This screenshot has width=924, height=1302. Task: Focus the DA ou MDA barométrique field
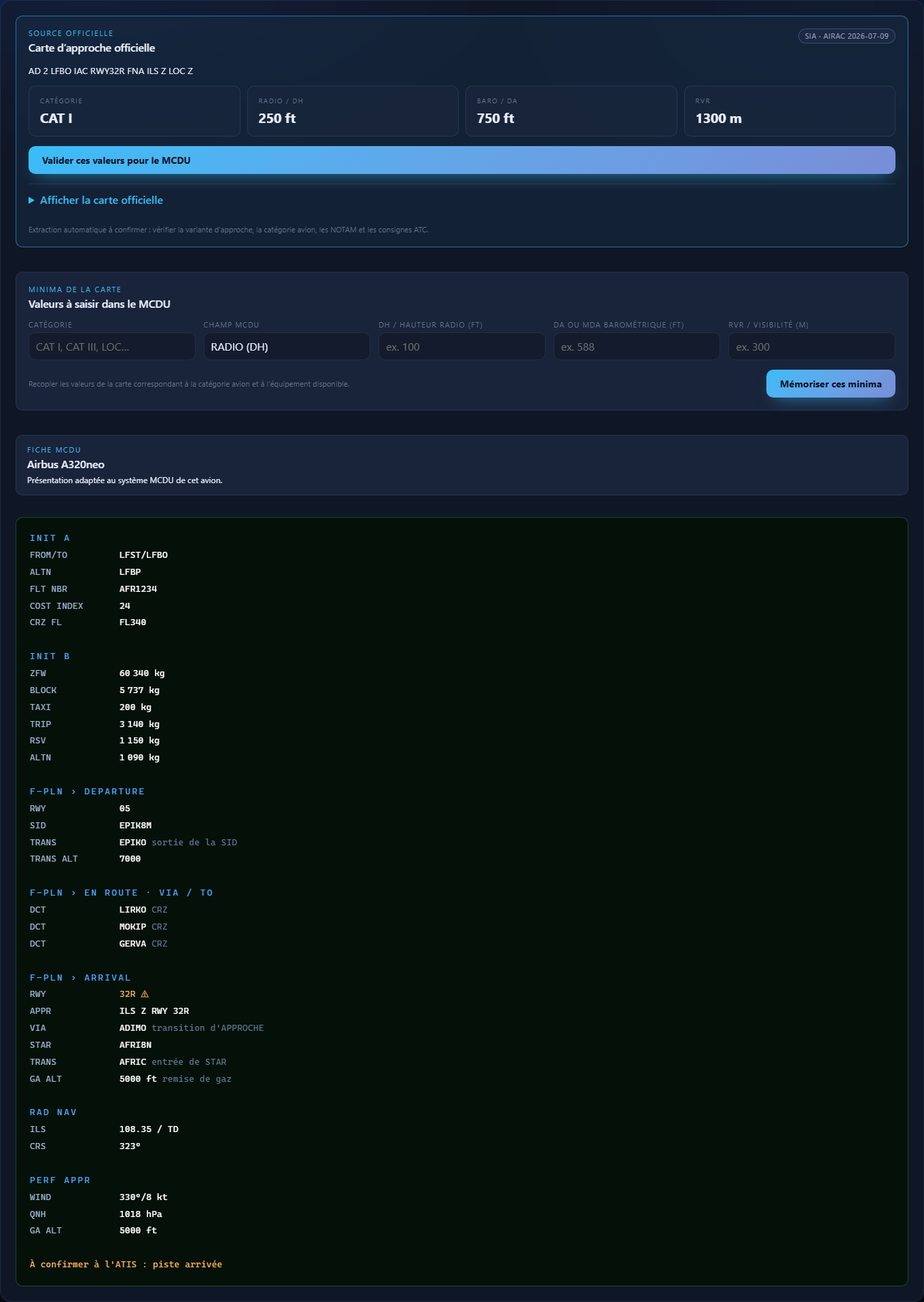pyautogui.click(x=637, y=347)
